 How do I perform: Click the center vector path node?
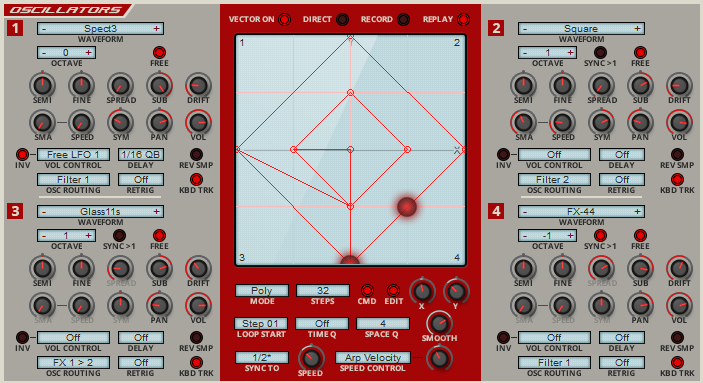pos(351,149)
